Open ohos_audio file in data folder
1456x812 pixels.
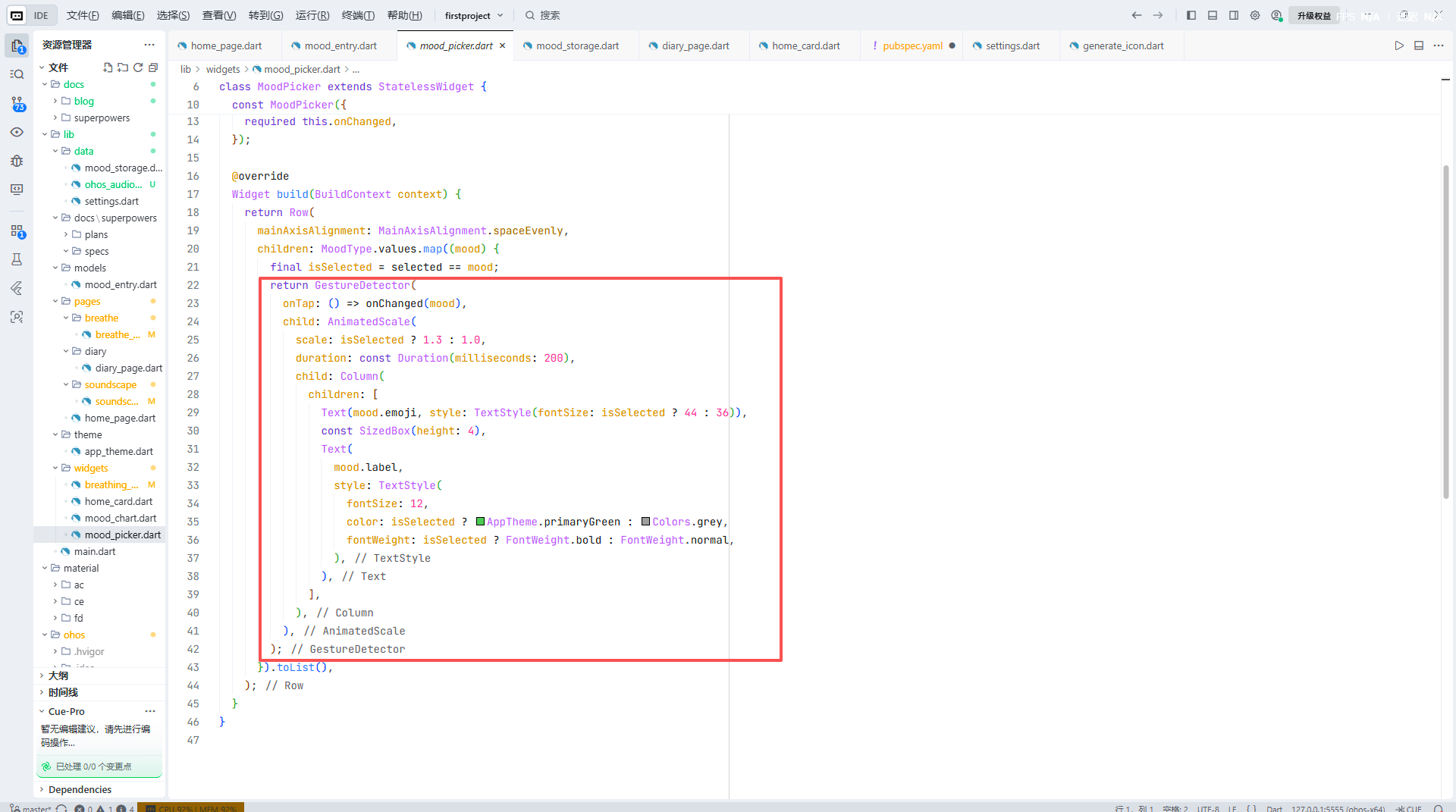coord(113,184)
